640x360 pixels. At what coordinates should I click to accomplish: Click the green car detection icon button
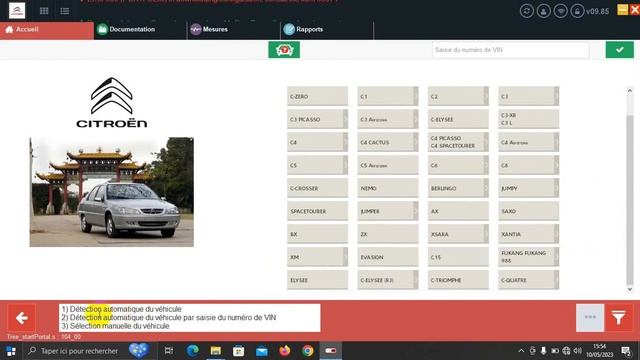[x=284, y=50]
